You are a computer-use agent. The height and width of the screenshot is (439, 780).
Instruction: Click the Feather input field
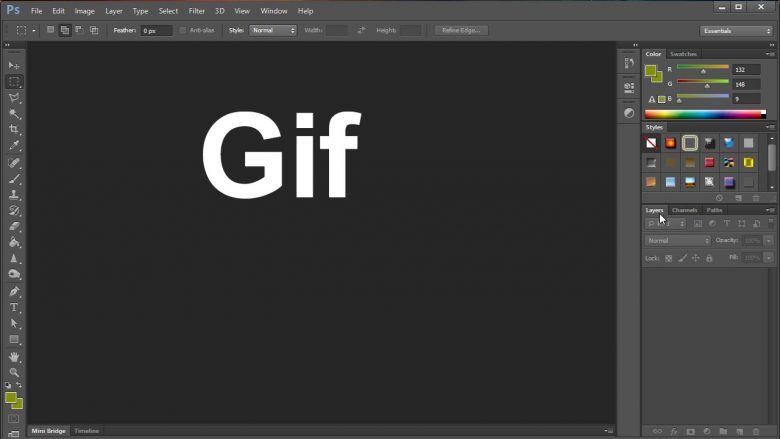tap(156, 31)
